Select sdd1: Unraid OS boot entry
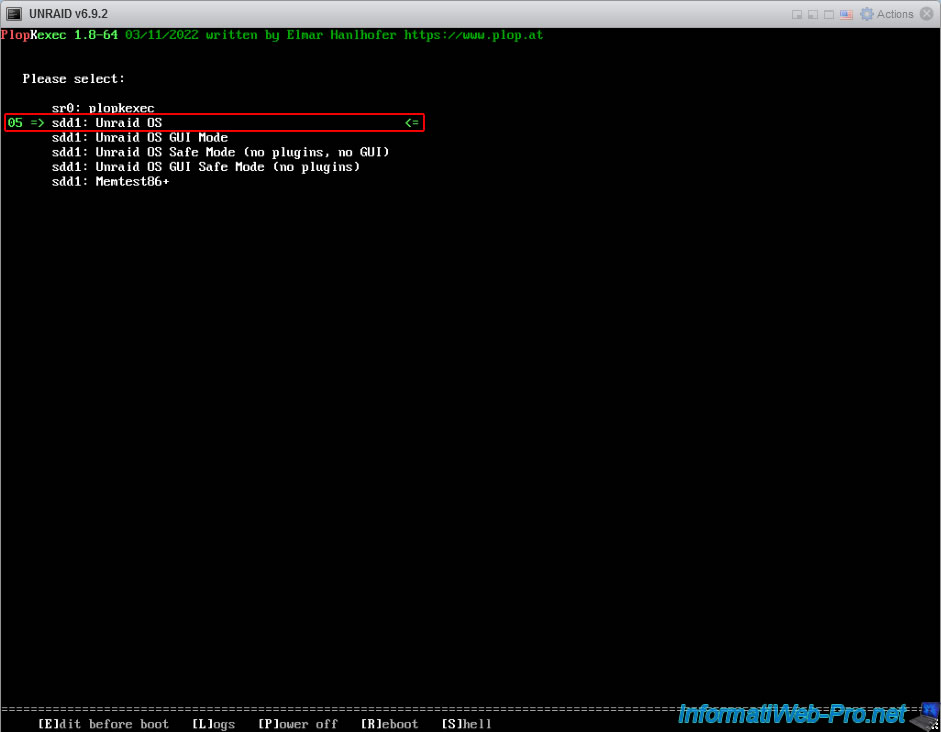 click(107, 123)
